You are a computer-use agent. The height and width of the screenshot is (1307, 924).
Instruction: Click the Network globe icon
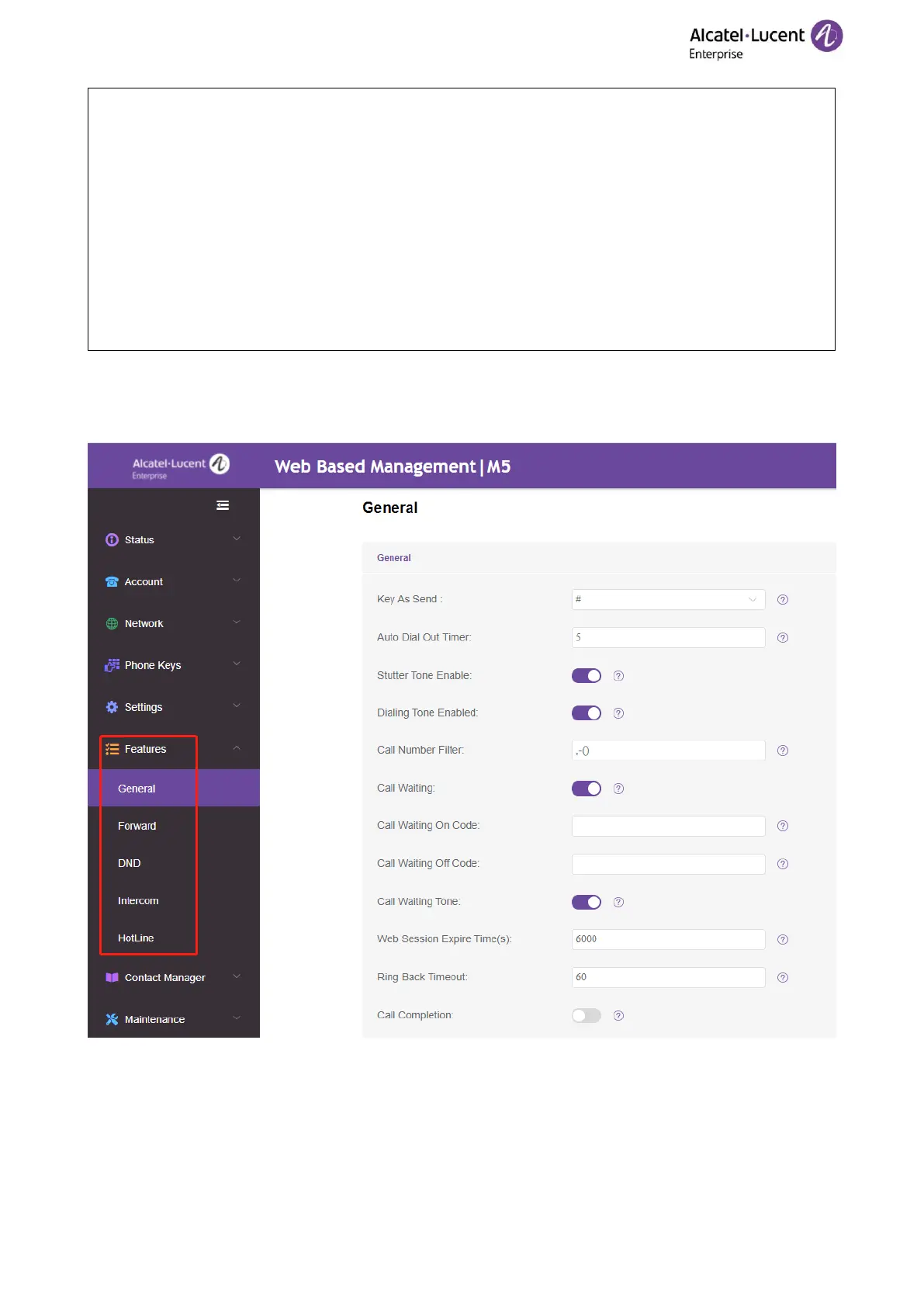(x=112, y=624)
